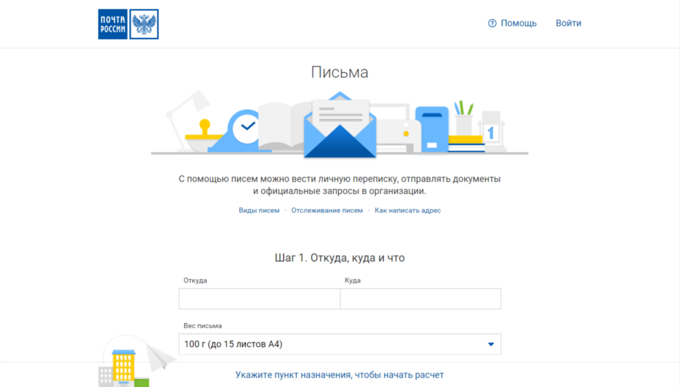
Task: Click Укажите пункт назначения prompt text
Action: 340,375
